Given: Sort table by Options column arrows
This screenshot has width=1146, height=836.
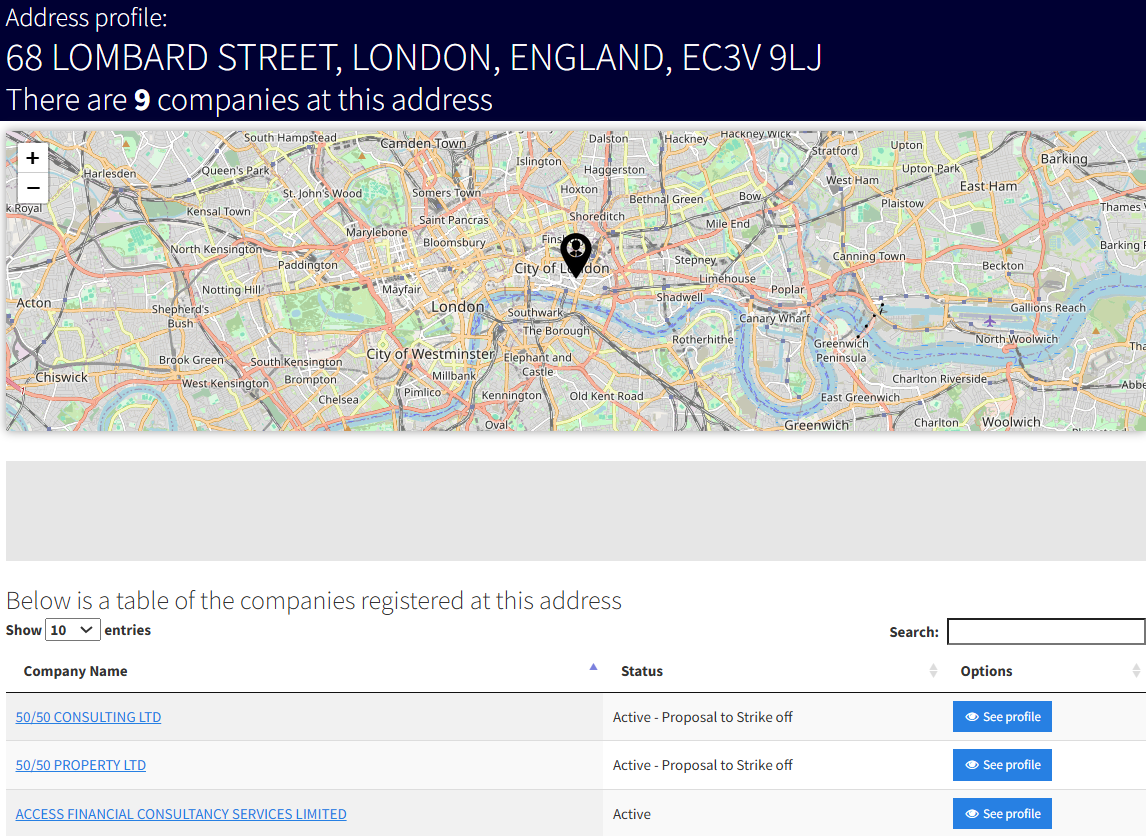Looking at the screenshot, I should [x=1136, y=671].
